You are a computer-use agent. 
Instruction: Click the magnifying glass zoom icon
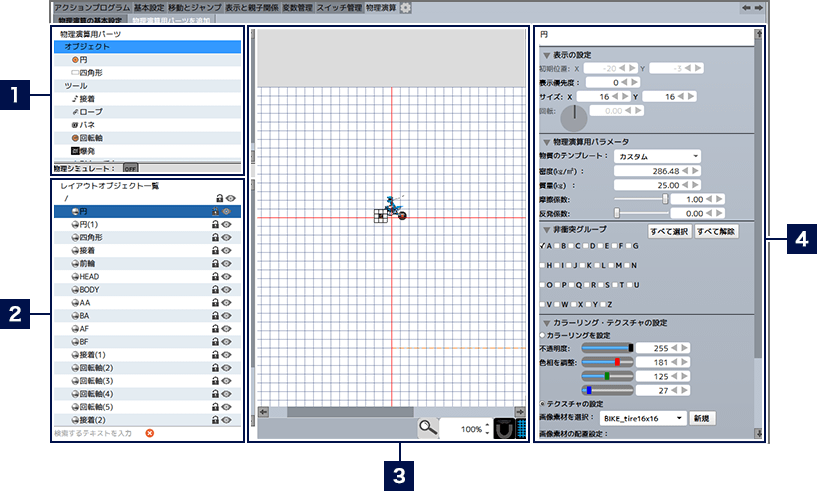[427, 428]
